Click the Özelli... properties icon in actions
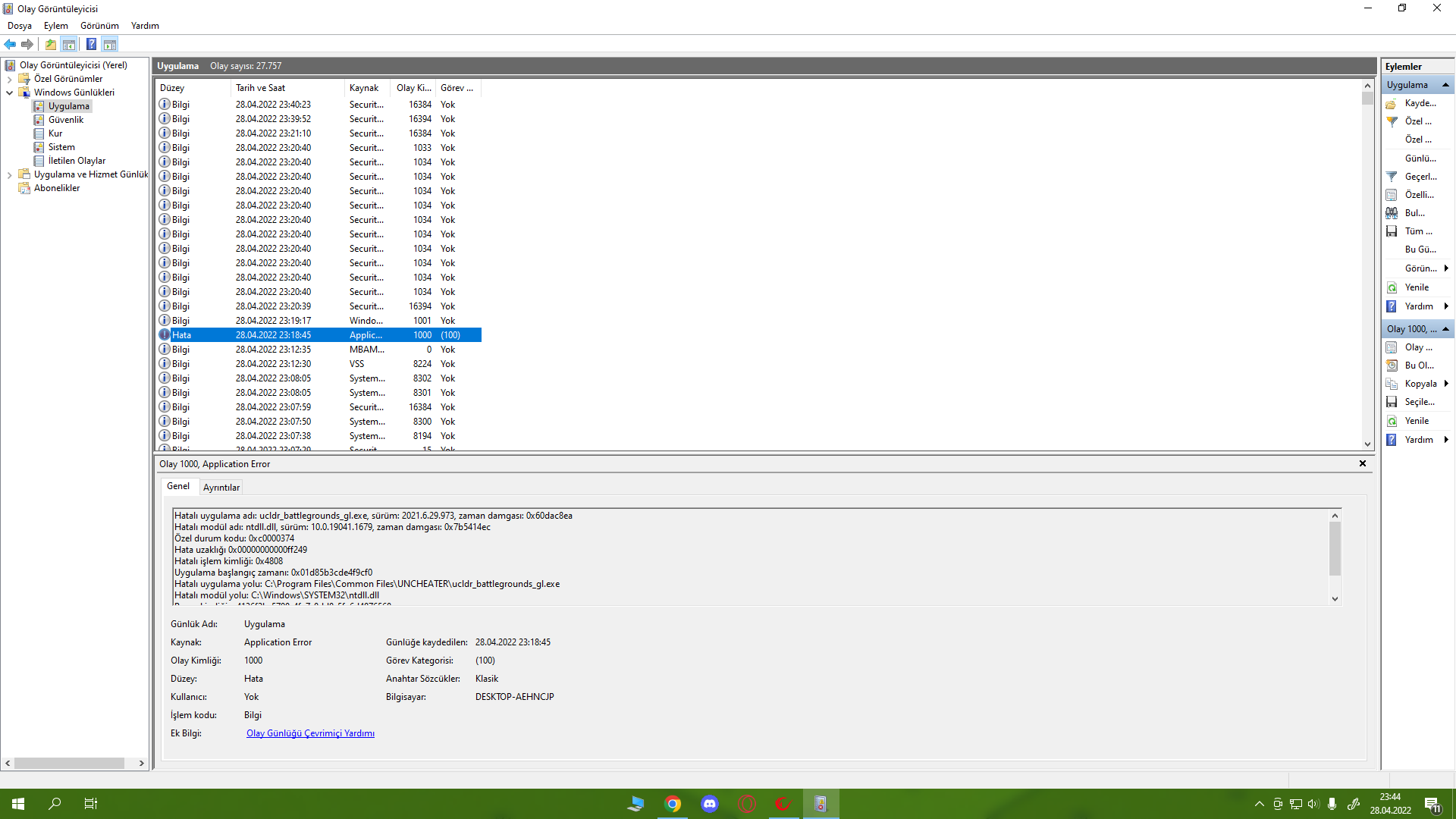Viewport: 1456px width, 819px height. point(1392,195)
